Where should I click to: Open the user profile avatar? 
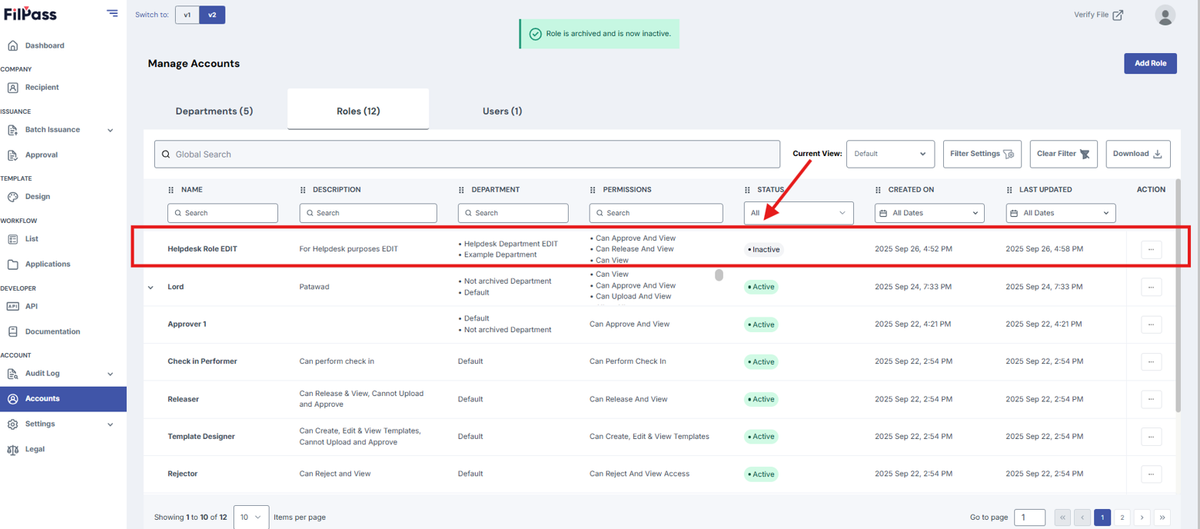click(x=1165, y=15)
